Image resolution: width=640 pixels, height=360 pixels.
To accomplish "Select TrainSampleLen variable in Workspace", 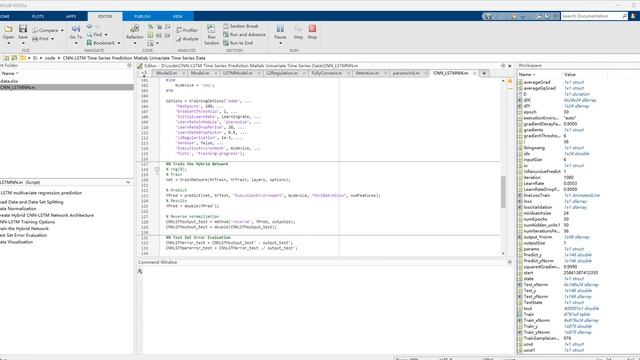I will pyautogui.click(x=541, y=338).
